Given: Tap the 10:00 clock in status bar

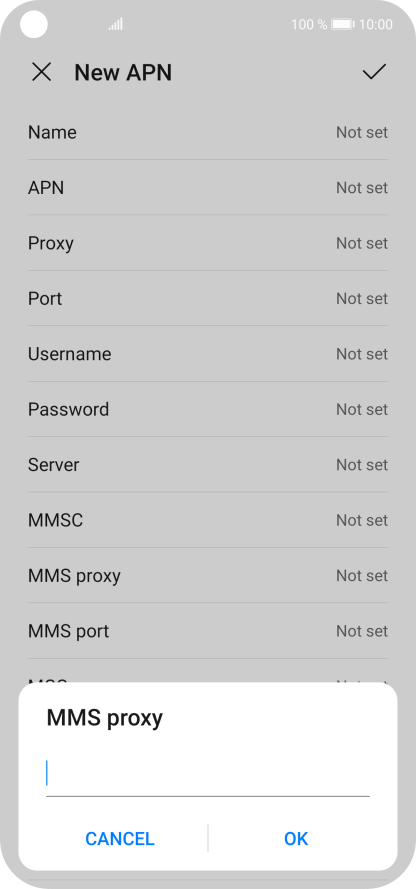Looking at the screenshot, I should [376, 24].
